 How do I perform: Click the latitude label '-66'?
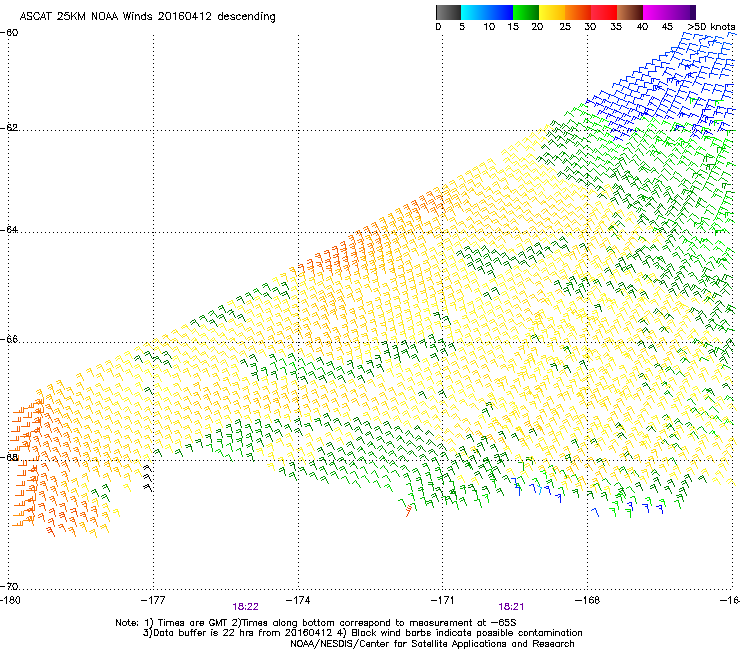9,339
